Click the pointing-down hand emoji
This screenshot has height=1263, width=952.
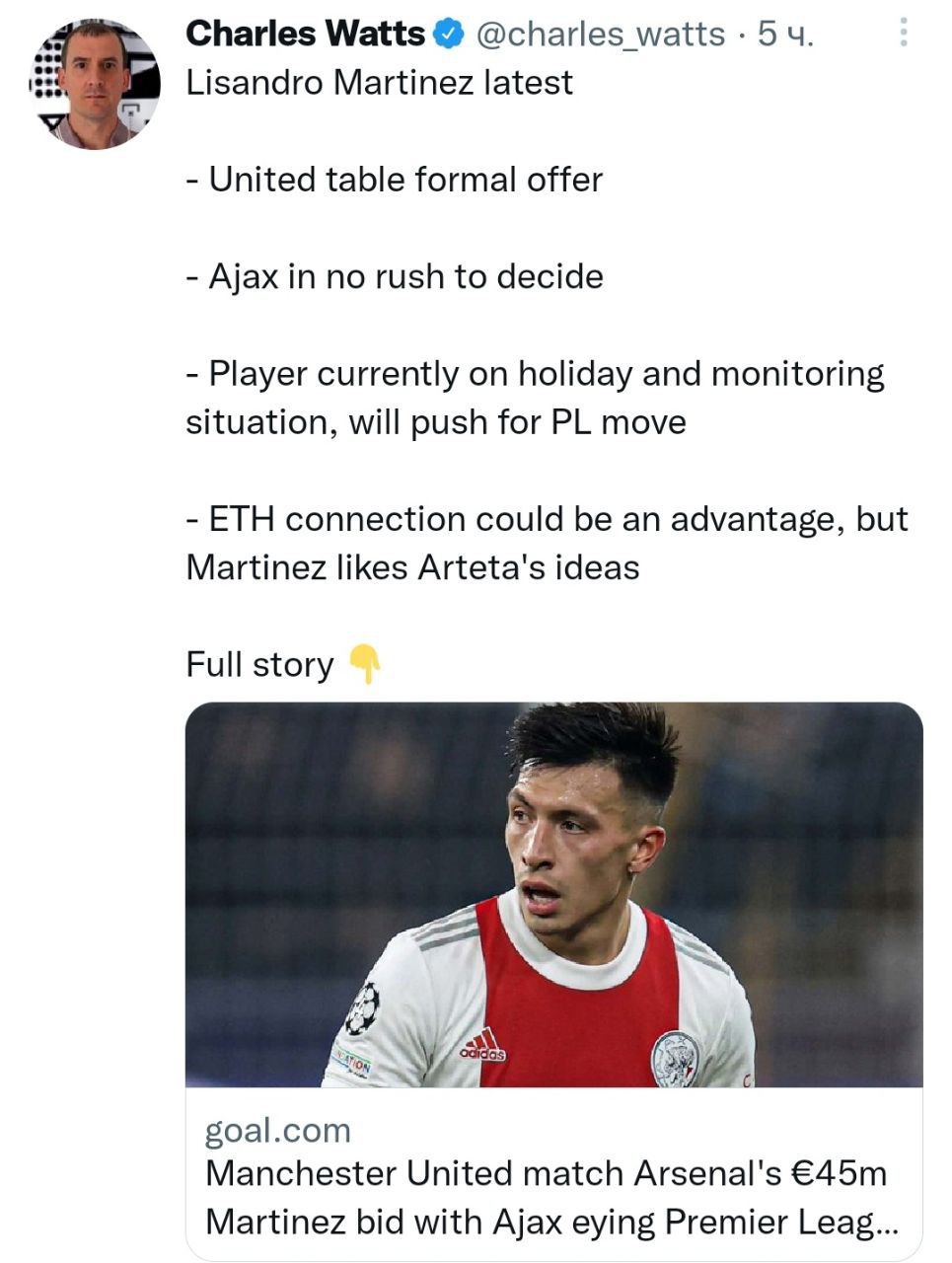tap(365, 664)
